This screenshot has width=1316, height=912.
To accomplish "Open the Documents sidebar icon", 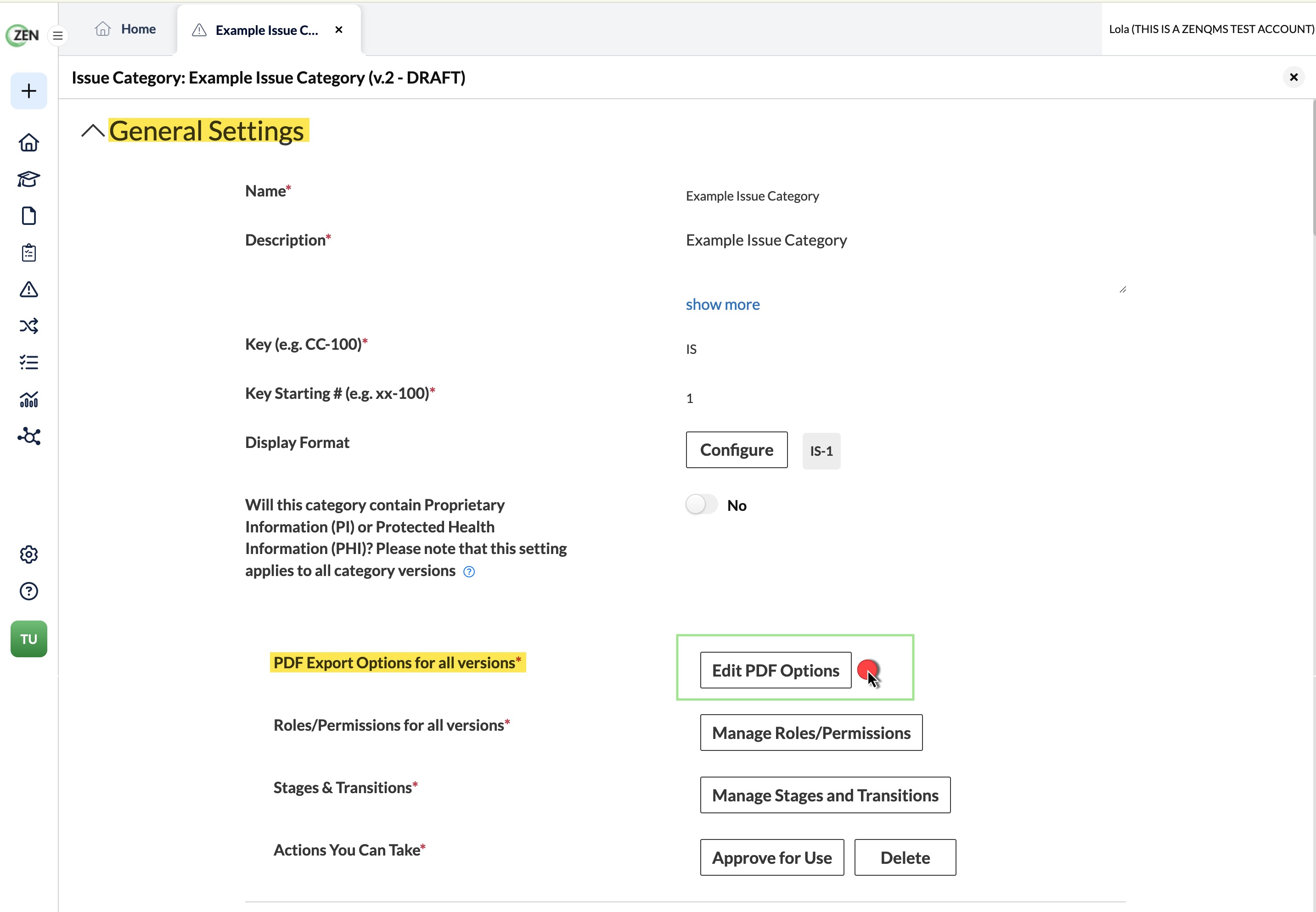I will [28, 216].
